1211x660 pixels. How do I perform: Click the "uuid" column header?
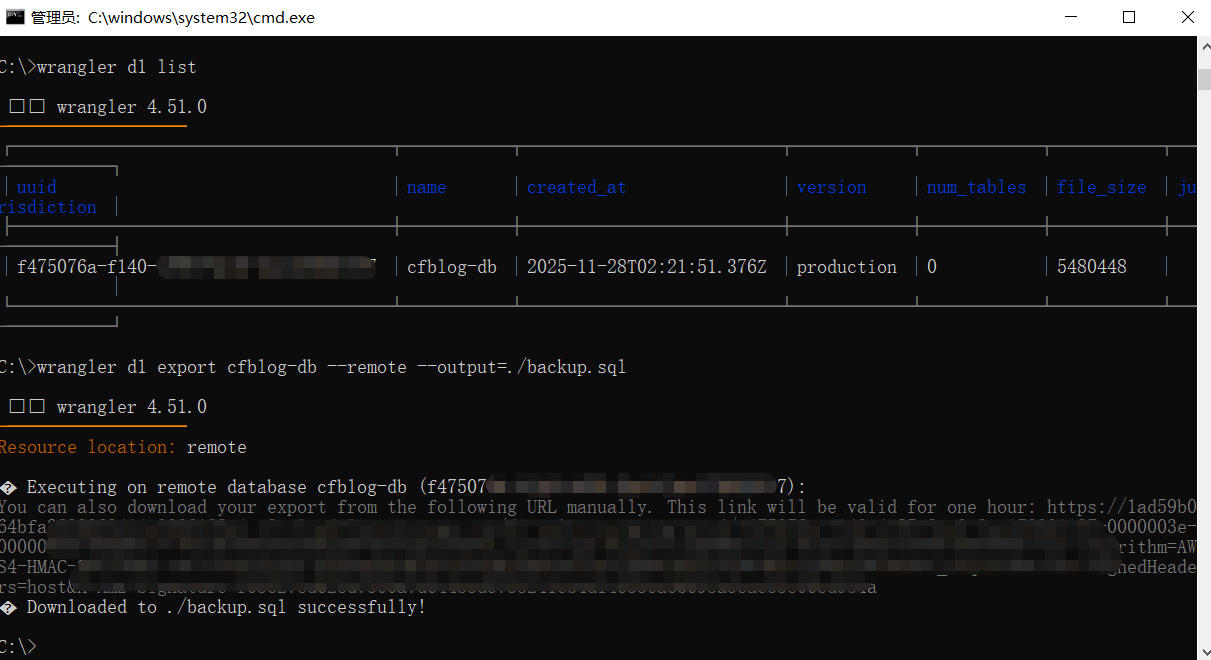coord(37,187)
